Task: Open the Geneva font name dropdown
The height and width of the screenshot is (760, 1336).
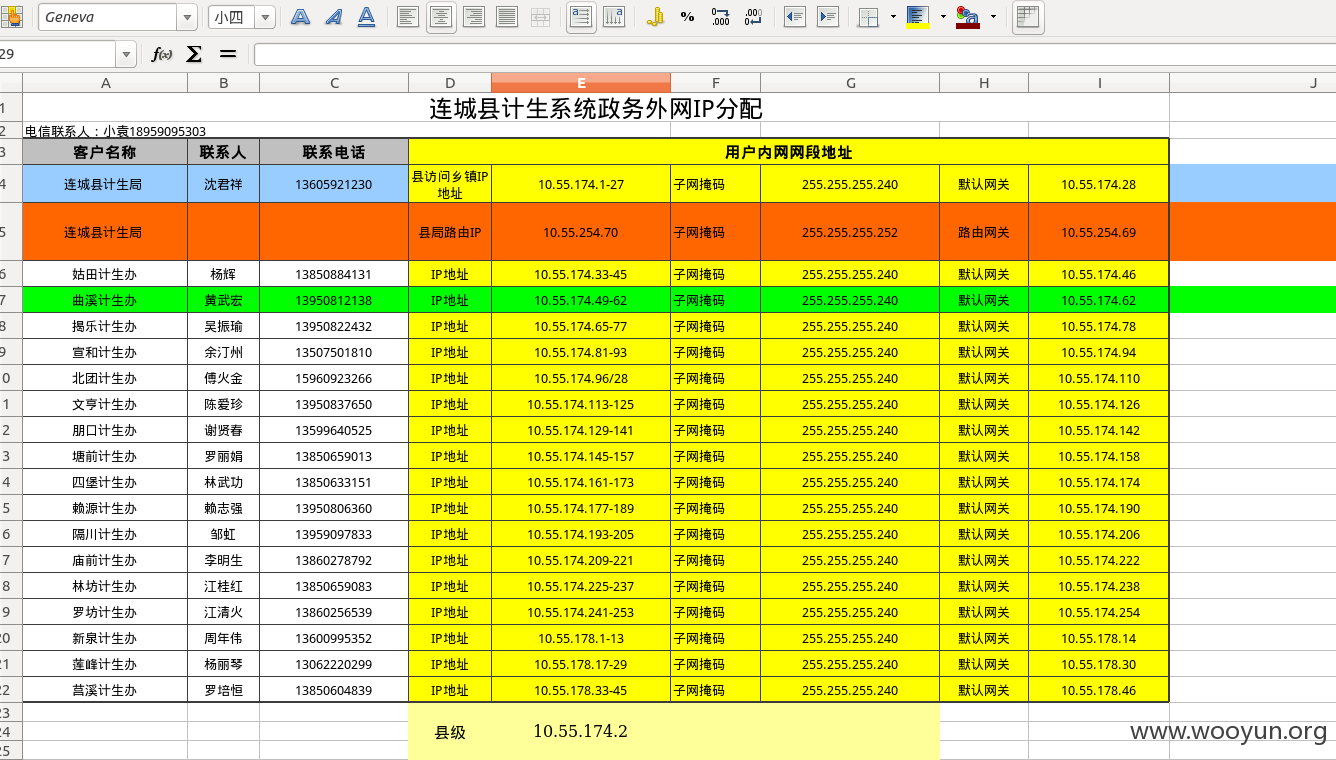Action: (188, 17)
